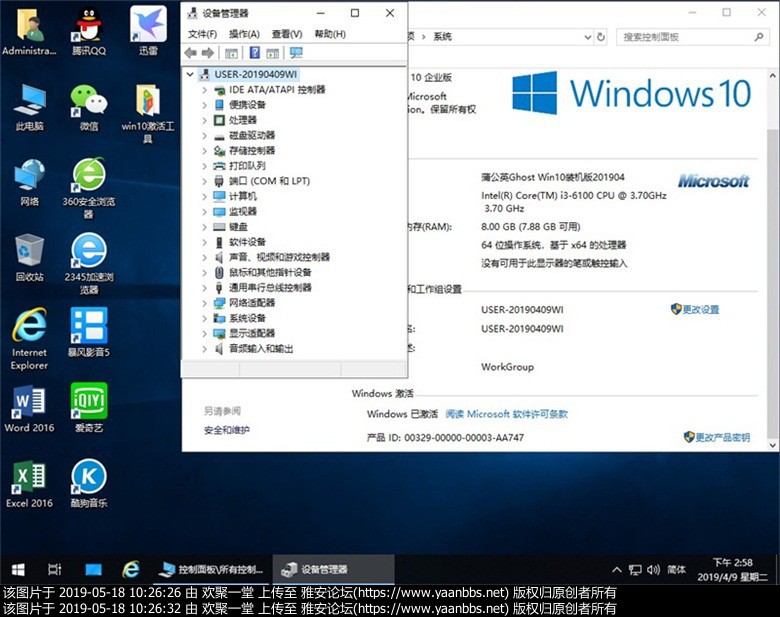Click 阅读 Microsoft 软件许可条款 link
Screen dimensions: 780x617
[506, 414]
